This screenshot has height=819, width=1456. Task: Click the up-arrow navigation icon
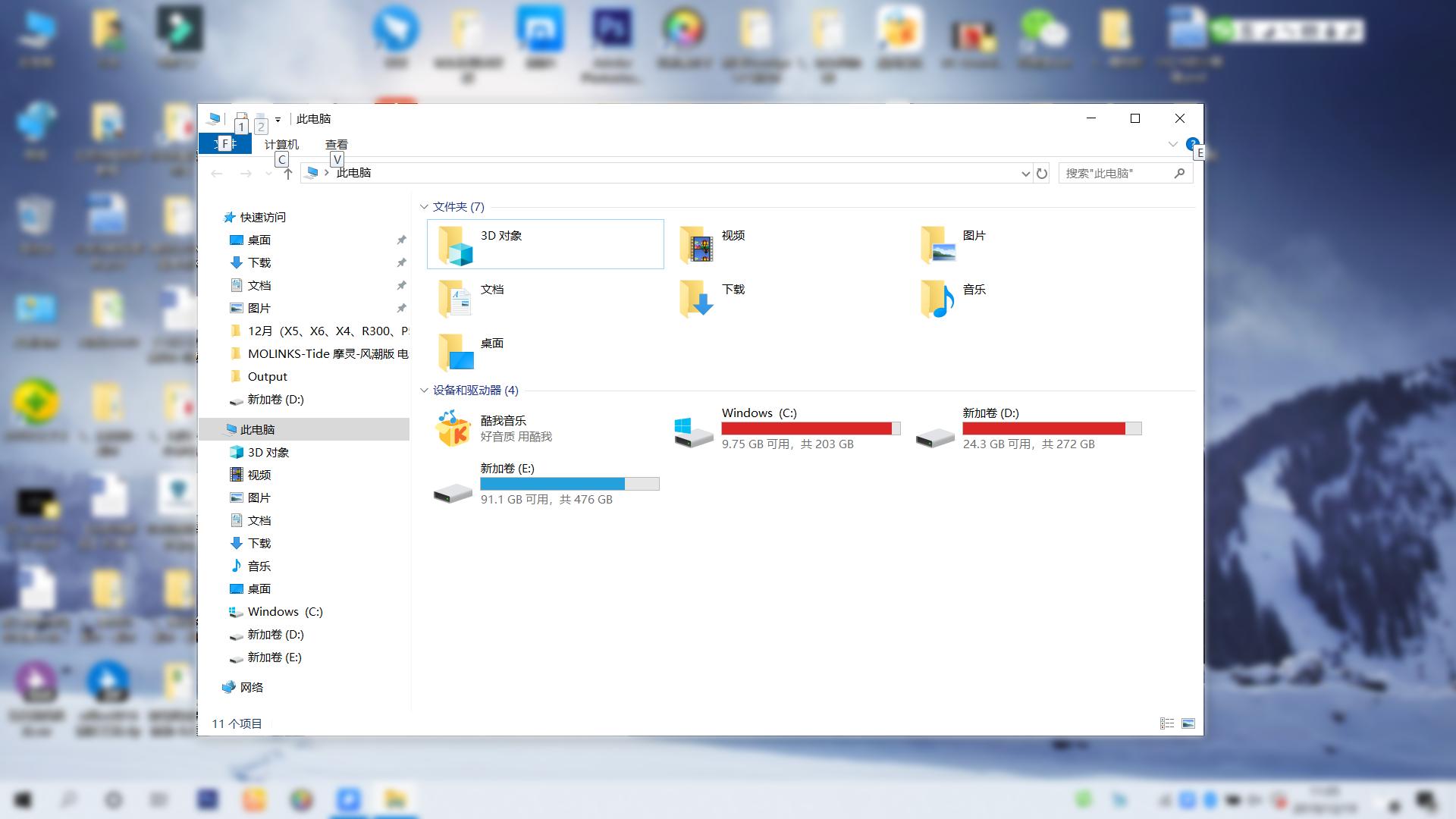pos(288,174)
